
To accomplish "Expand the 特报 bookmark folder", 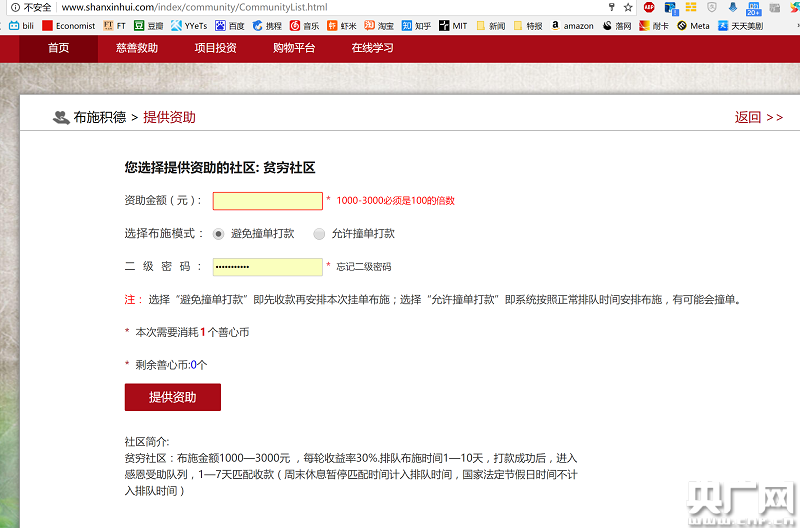I will (527, 26).
